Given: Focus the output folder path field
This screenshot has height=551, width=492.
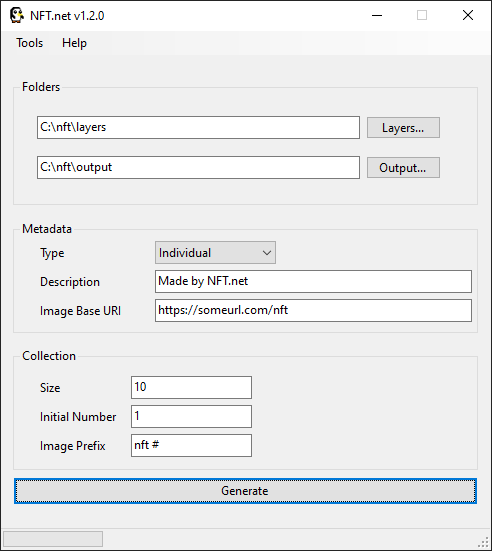Looking at the screenshot, I should [198, 168].
